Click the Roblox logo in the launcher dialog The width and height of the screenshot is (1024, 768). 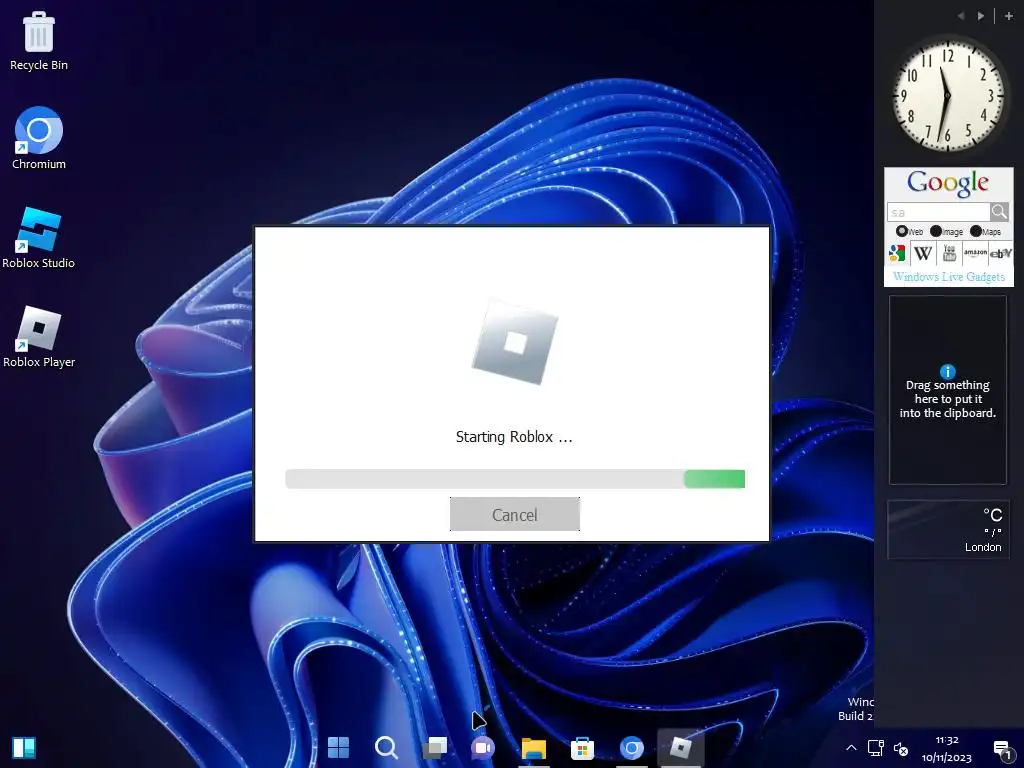point(515,342)
